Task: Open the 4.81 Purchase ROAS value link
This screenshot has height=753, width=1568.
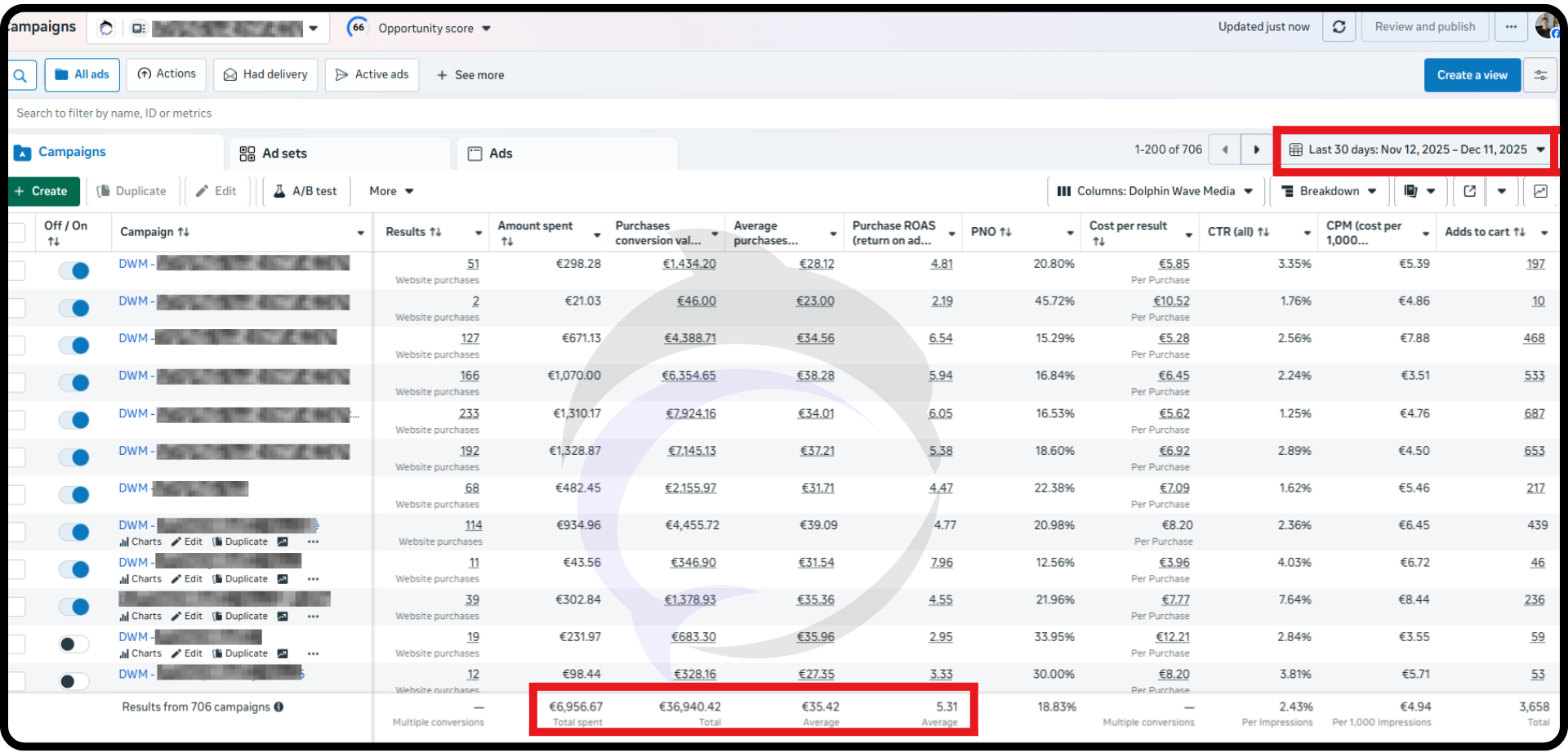Action: [x=942, y=264]
